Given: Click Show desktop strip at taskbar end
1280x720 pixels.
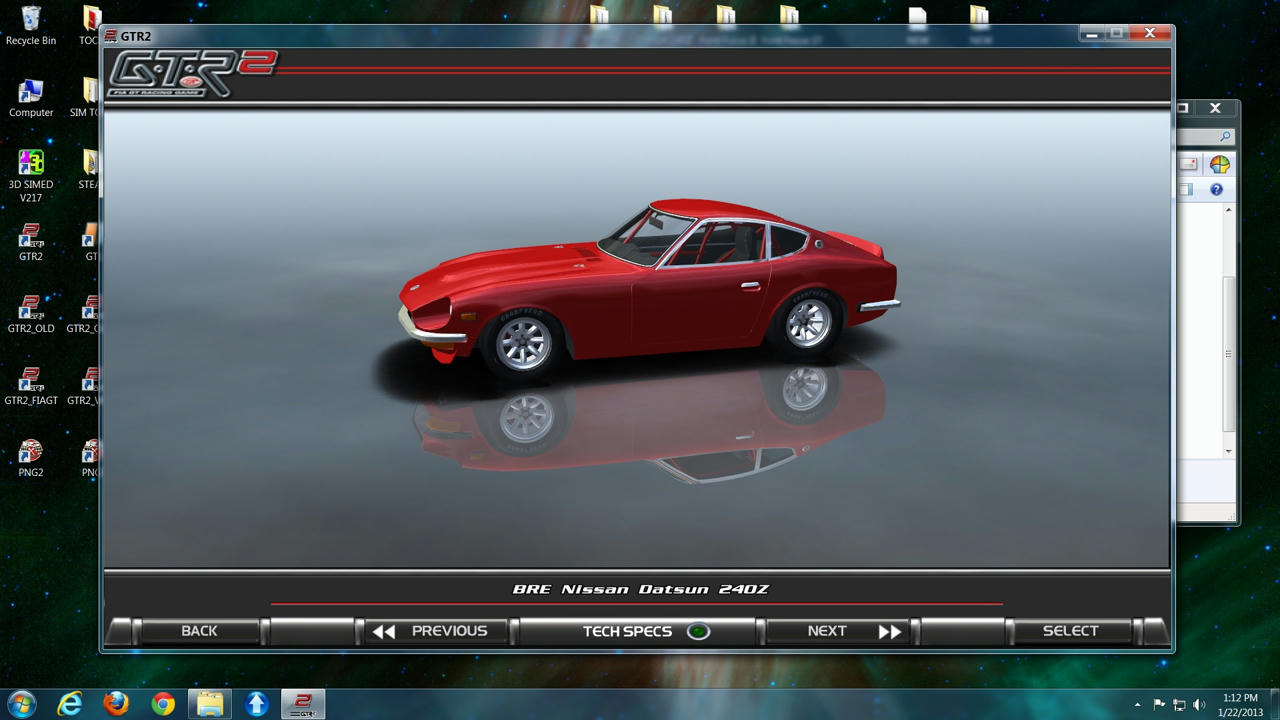Looking at the screenshot, I should 1273,704.
